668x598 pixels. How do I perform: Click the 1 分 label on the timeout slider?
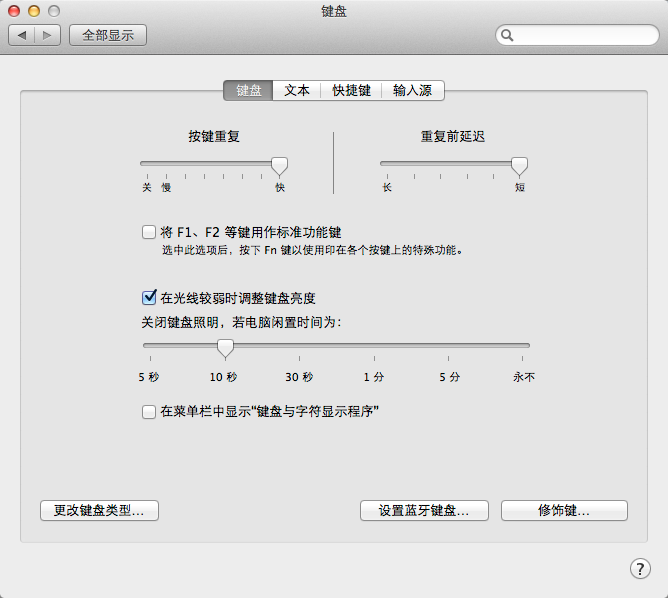point(374,377)
